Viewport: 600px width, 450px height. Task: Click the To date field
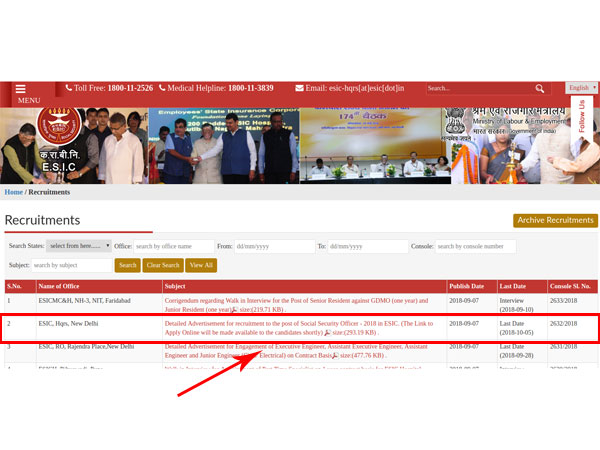(368, 246)
